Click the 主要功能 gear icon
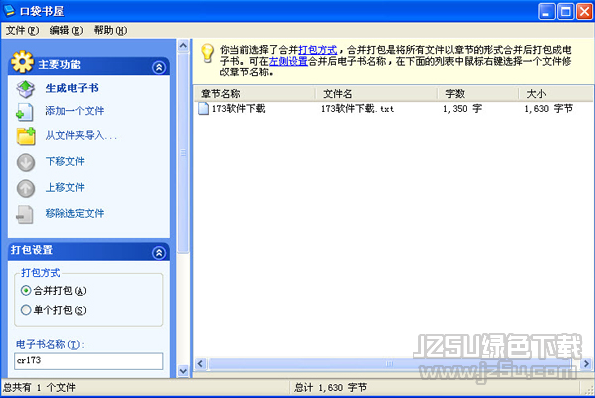Screen dimensions: 595x398 [x=22, y=61]
